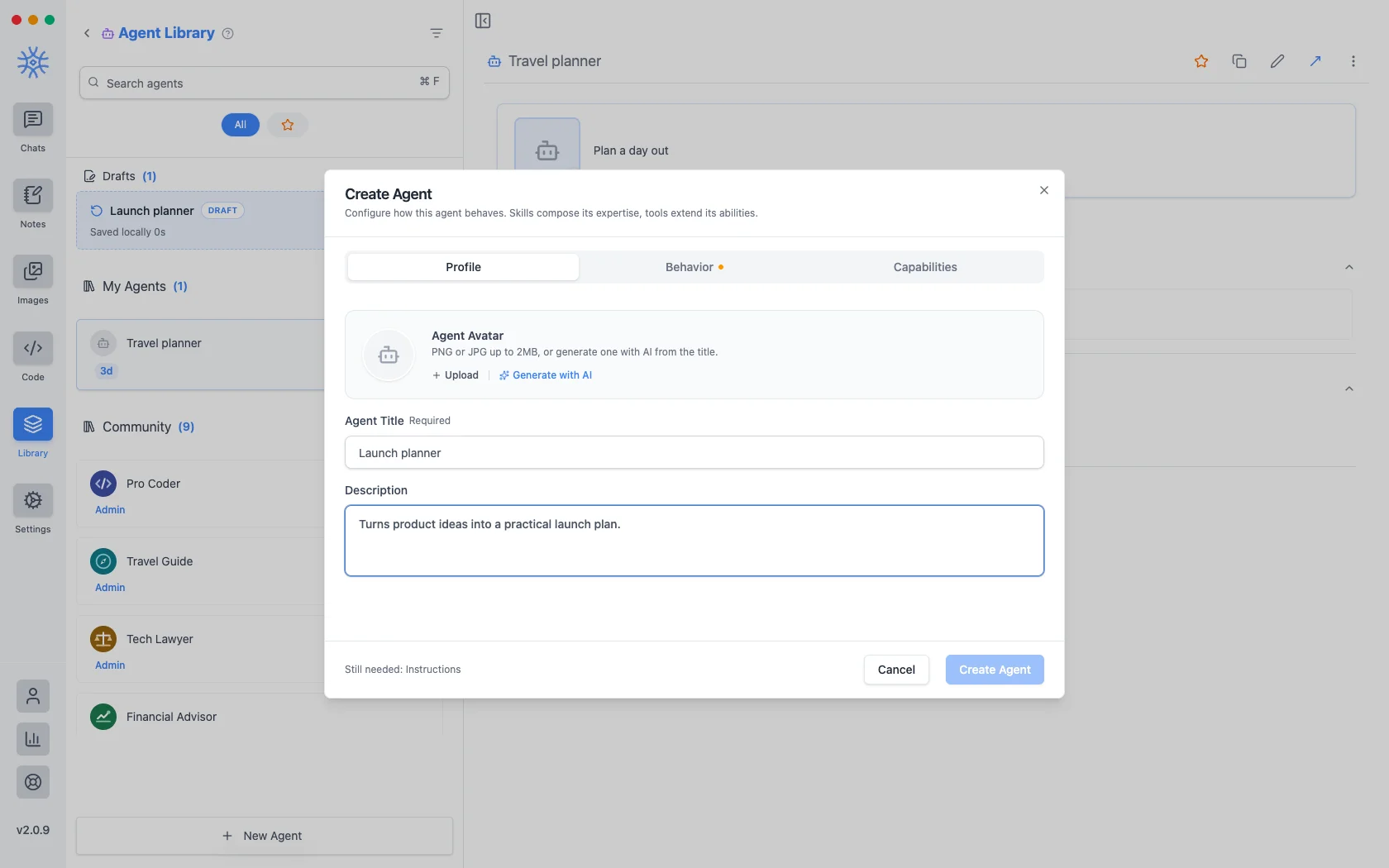Collapse the Community group header
This screenshot has height=868, width=1389.
pyautogui.click(x=139, y=427)
